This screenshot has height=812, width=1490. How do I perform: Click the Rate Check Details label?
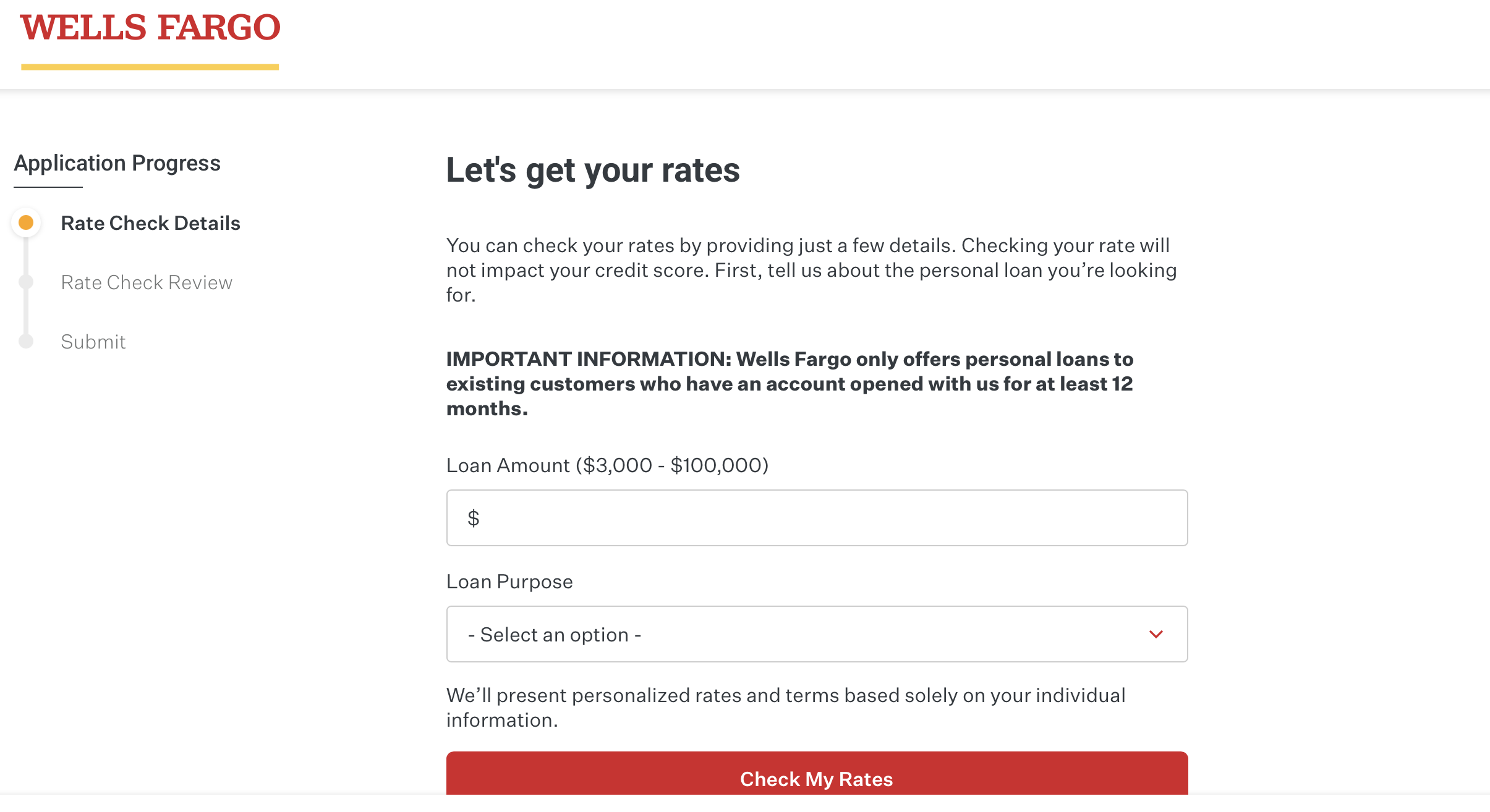150,222
